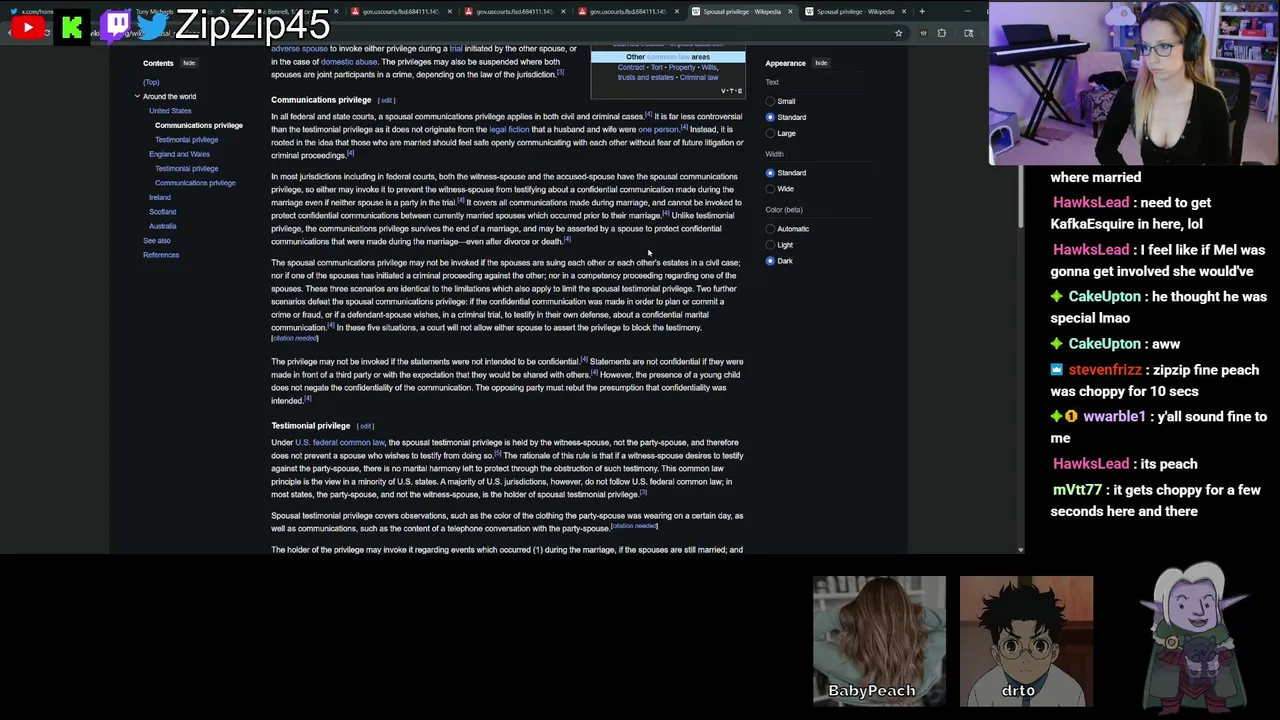Viewport: 1280px width, 720px height.
Task: Select Small text size radio button
Action: pos(770,101)
